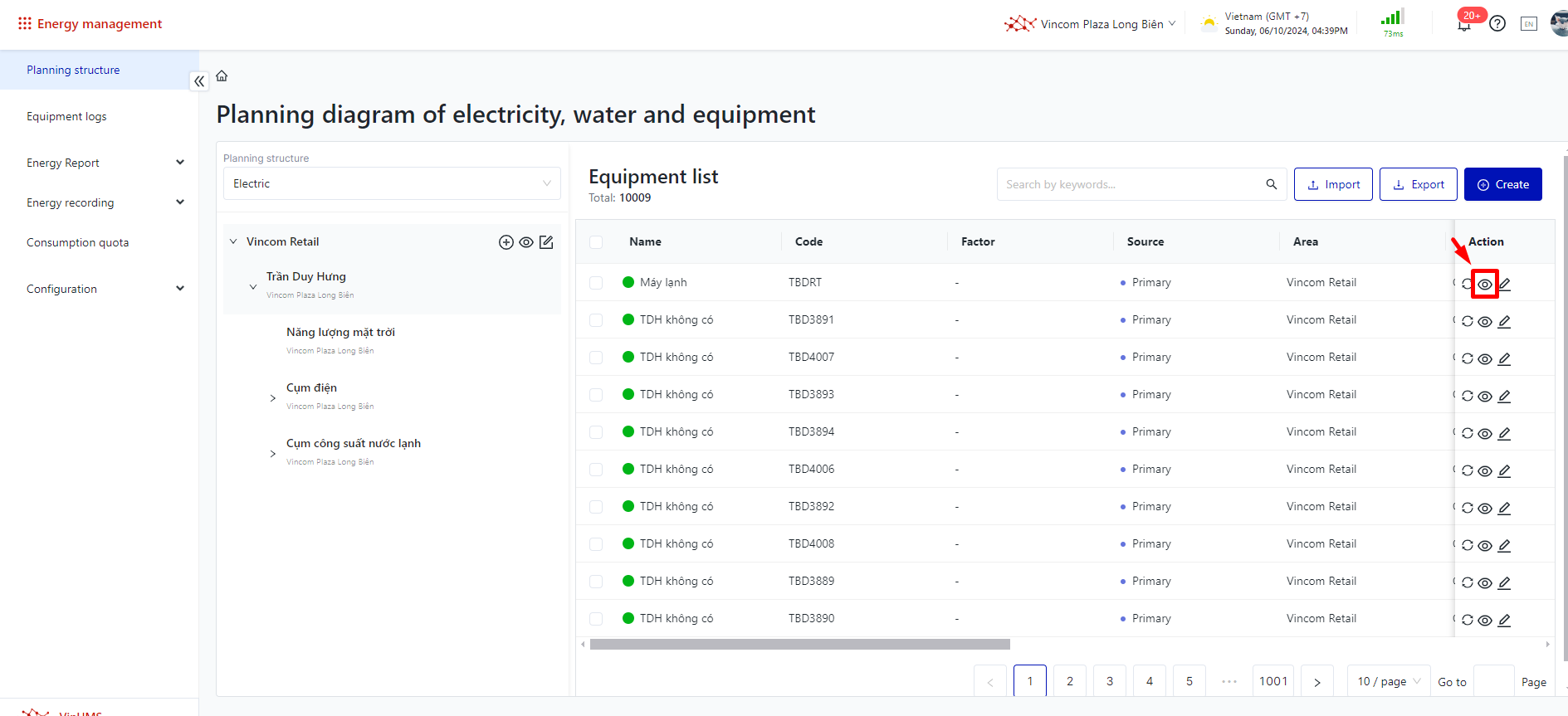Collapse the left sidebar with double chevron
The height and width of the screenshot is (716, 1568).
(x=199, y=81)
